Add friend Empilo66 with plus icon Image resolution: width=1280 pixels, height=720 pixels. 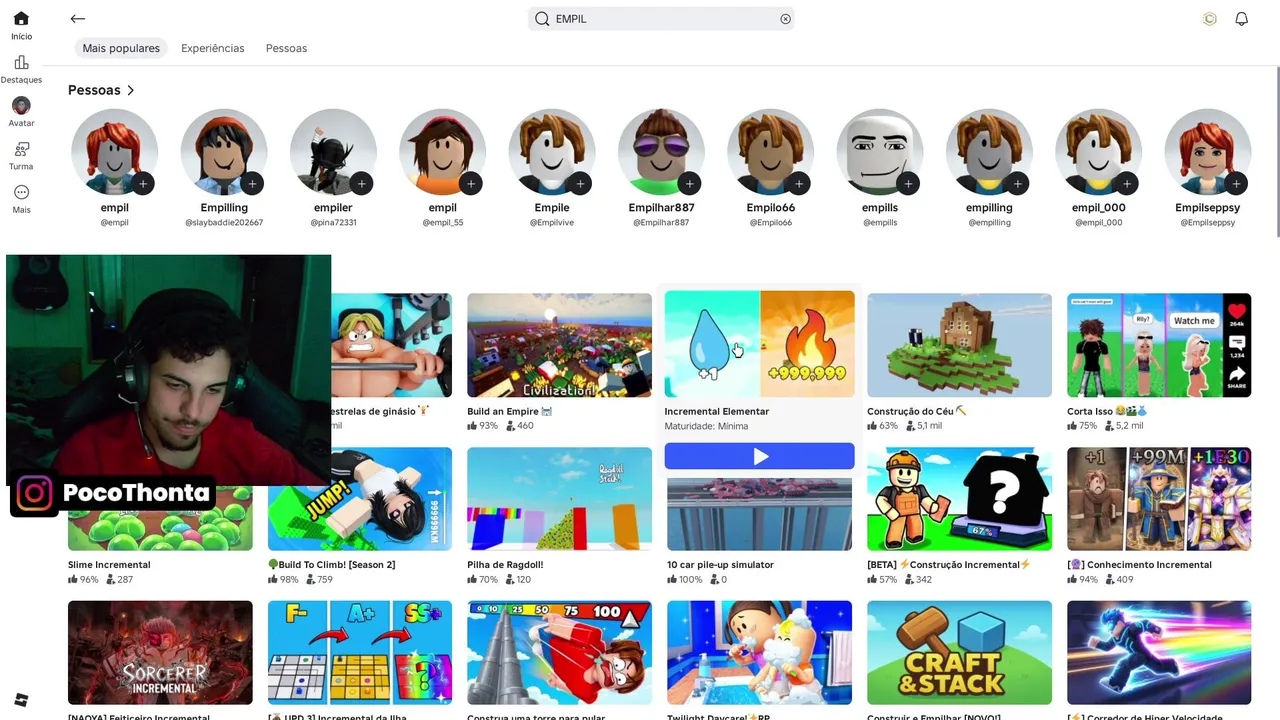click(x=798, y=183)
